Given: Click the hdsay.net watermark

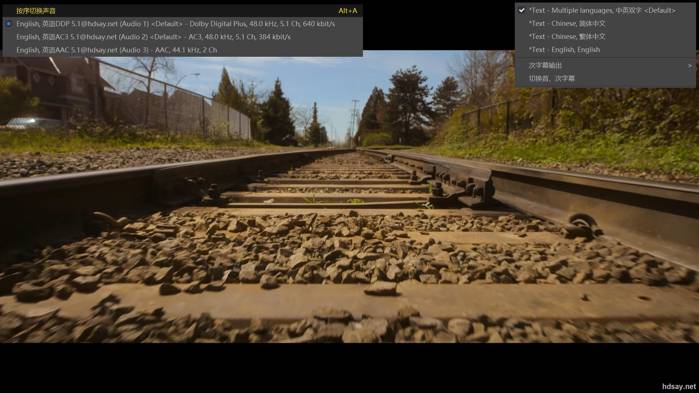Looking at the screenshot, I should [678, 386].
